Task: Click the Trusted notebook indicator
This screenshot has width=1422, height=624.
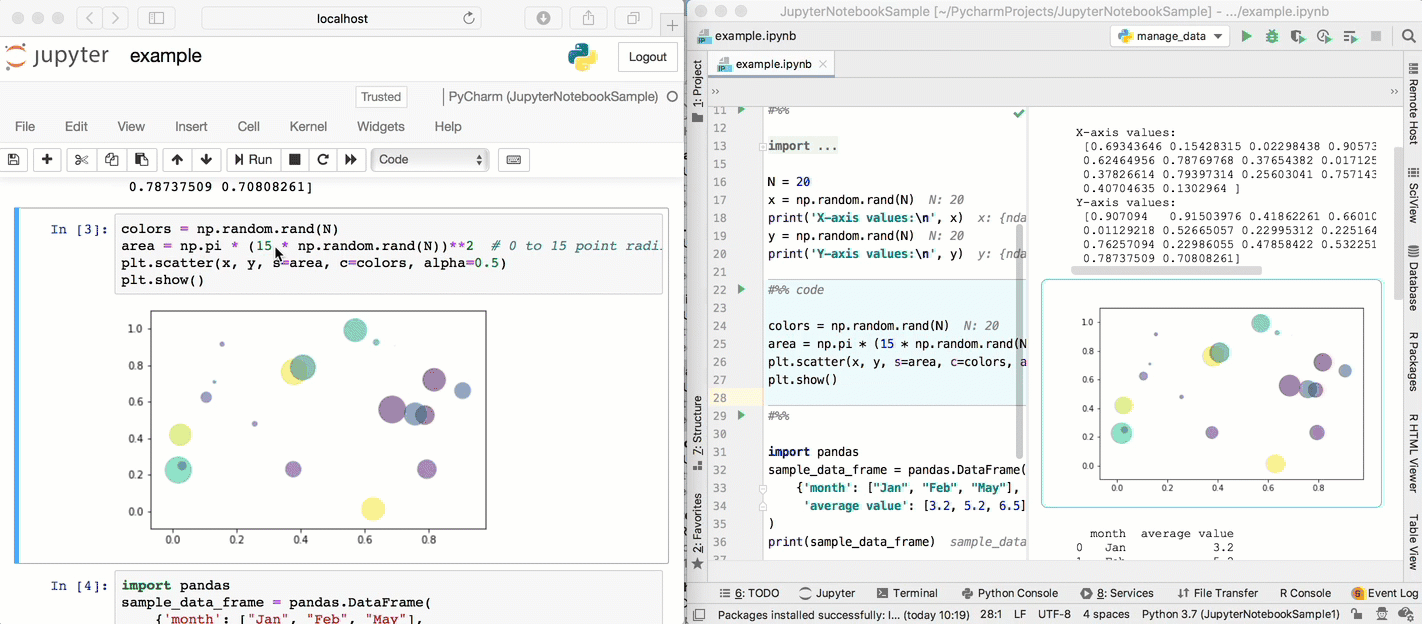Action: pos(381,97)
